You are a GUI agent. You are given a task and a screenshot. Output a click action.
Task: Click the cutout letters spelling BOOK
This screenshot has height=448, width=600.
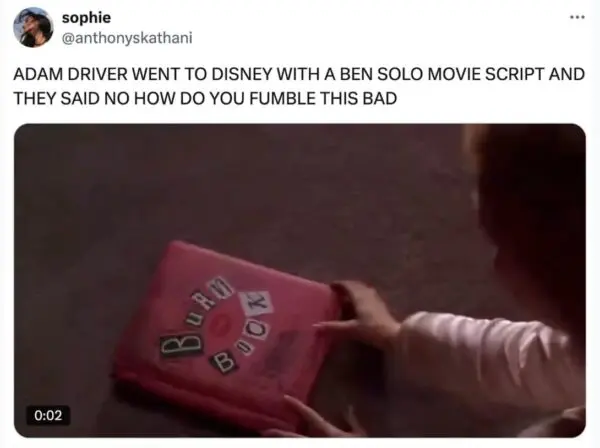click(242, 331)
